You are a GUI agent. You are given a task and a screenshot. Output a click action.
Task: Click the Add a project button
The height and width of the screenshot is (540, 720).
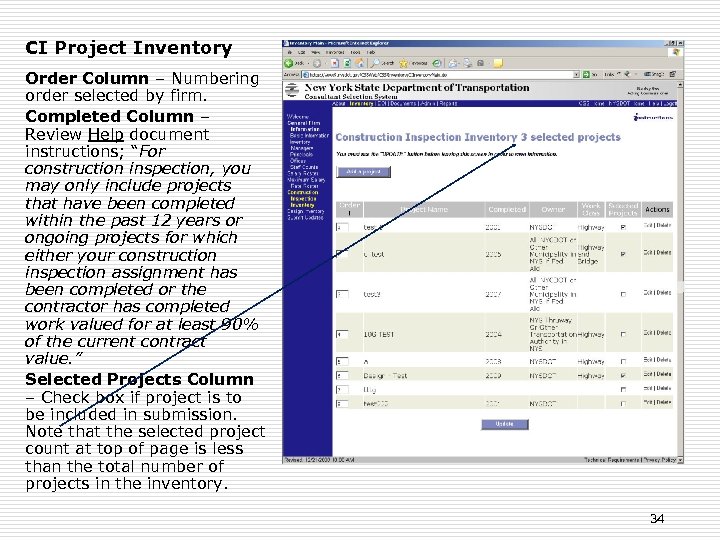coord(363,172)
